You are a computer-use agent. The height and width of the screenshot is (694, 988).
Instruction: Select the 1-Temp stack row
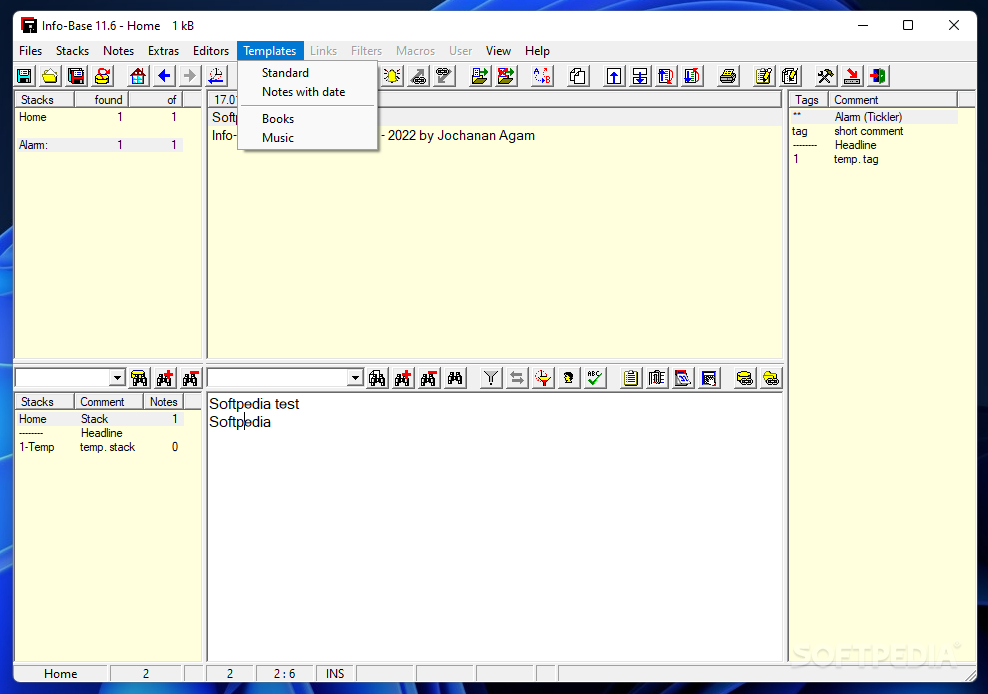click(100, 448)
